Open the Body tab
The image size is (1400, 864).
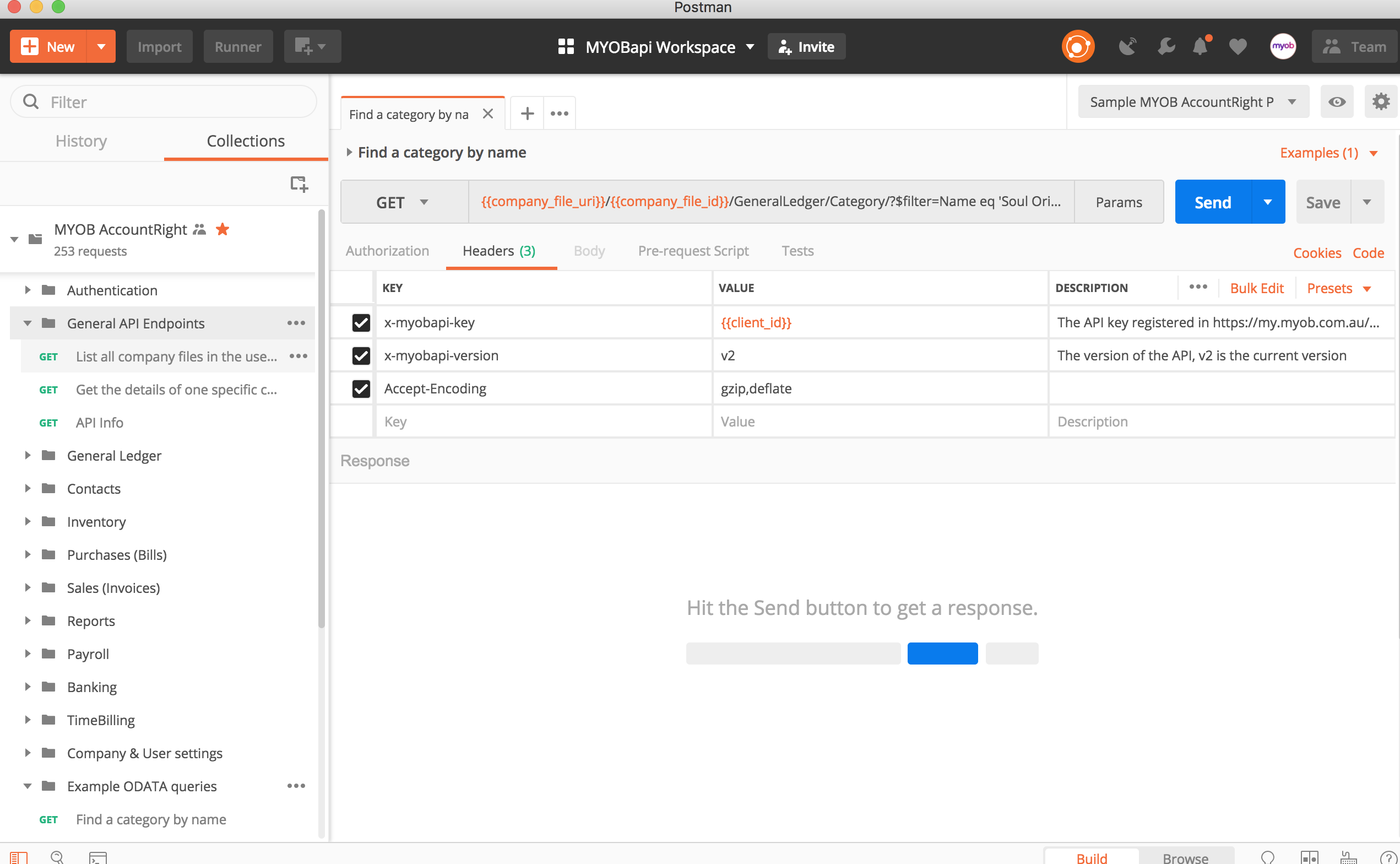pos(589,250)
